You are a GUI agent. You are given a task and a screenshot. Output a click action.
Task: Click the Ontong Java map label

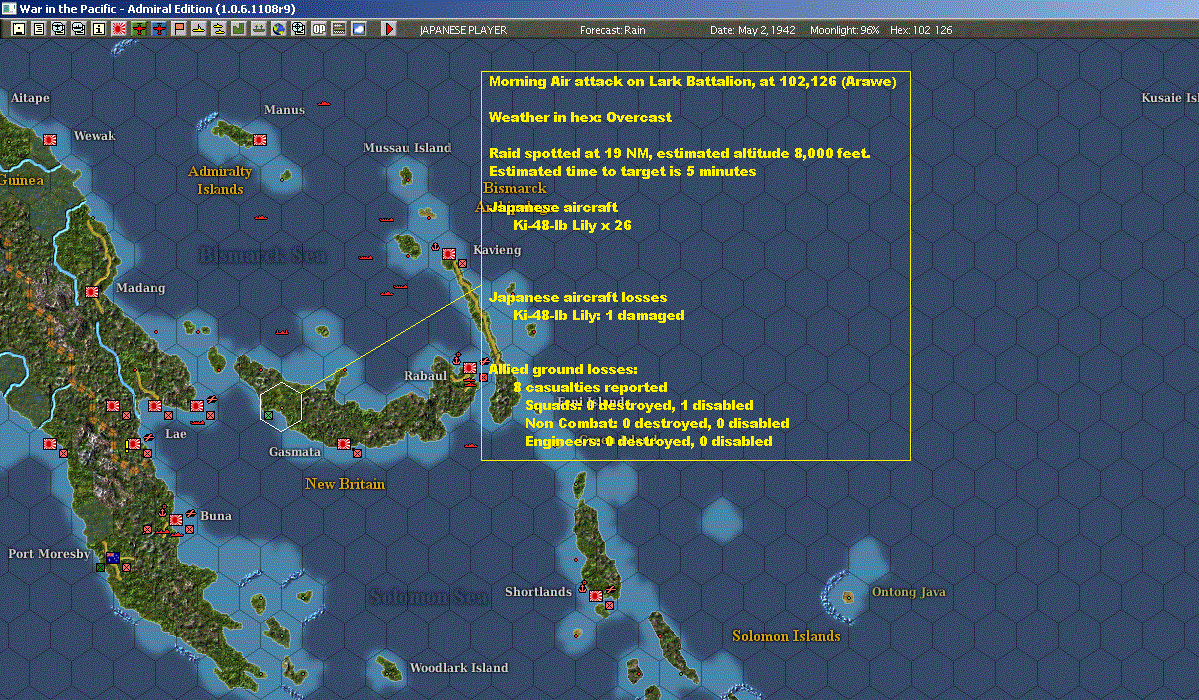pyautogui.click(x=908, y=592)
